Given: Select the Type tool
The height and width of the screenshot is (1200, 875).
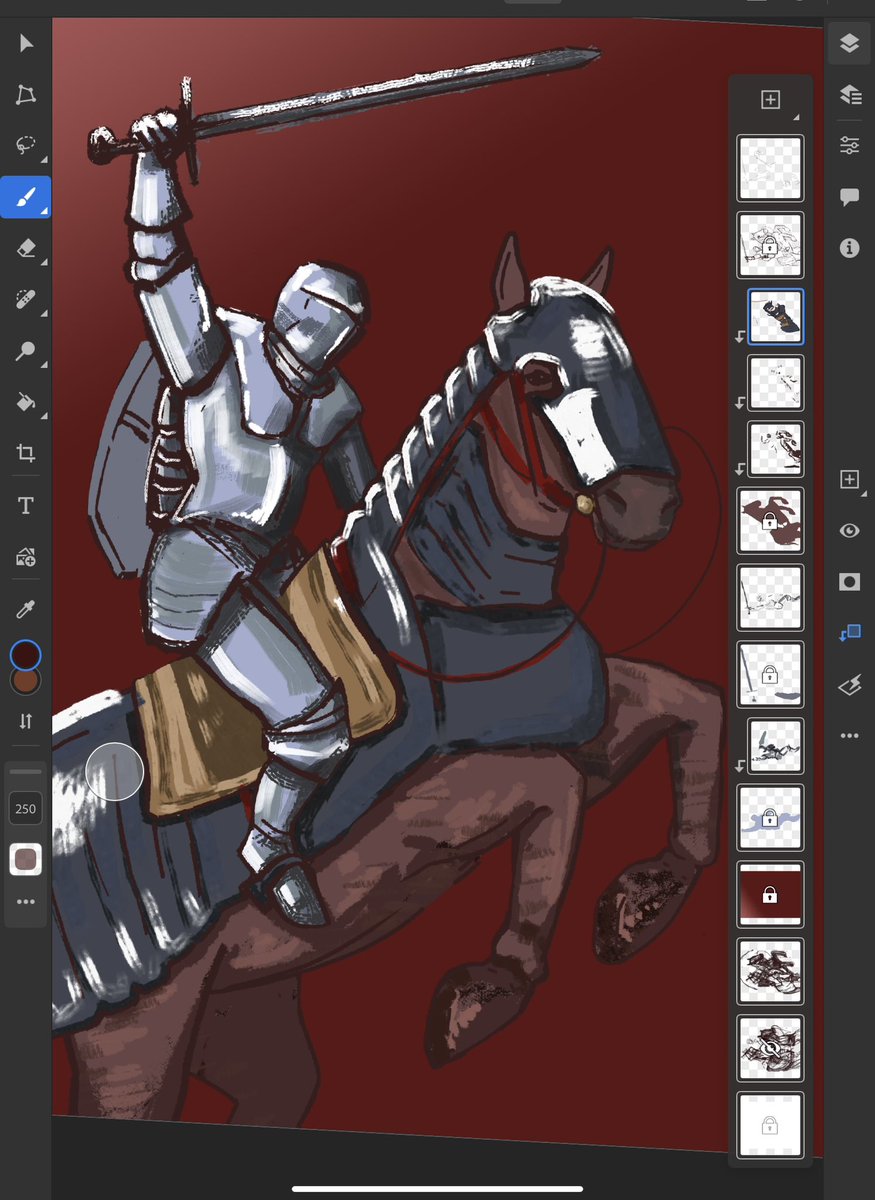Looking at the screenshot, I should [26, 506].
